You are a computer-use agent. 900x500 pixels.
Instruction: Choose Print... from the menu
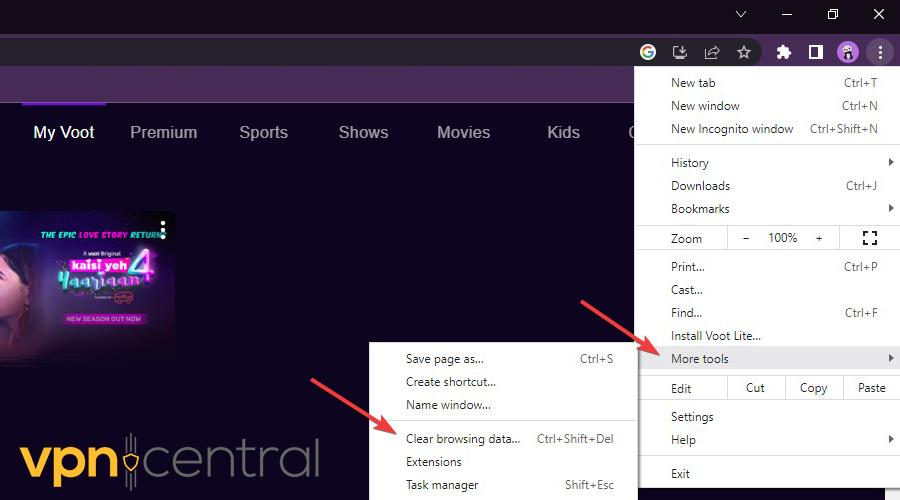[x=767, y=266]
